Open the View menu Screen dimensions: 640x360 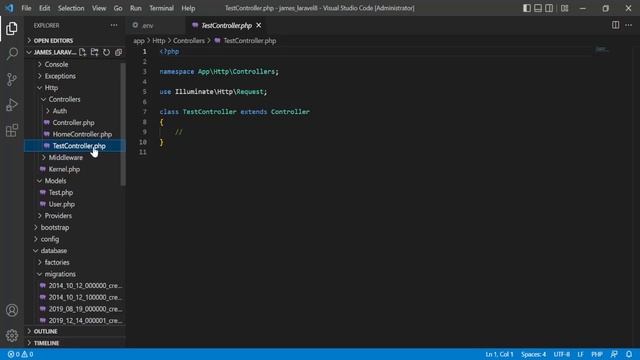click(99, 8)
